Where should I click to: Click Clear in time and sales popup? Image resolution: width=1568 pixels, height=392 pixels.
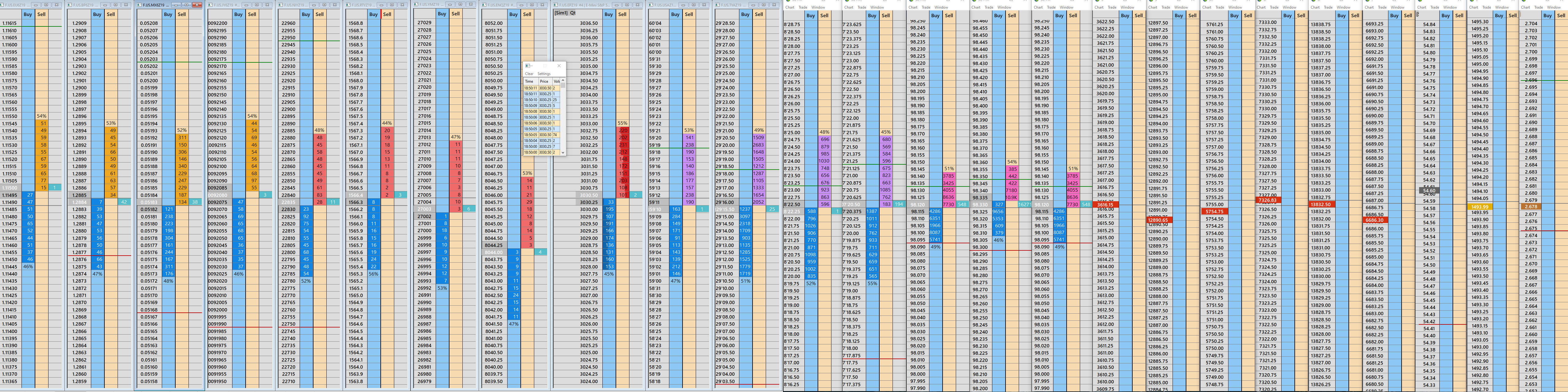coord(529,74)
